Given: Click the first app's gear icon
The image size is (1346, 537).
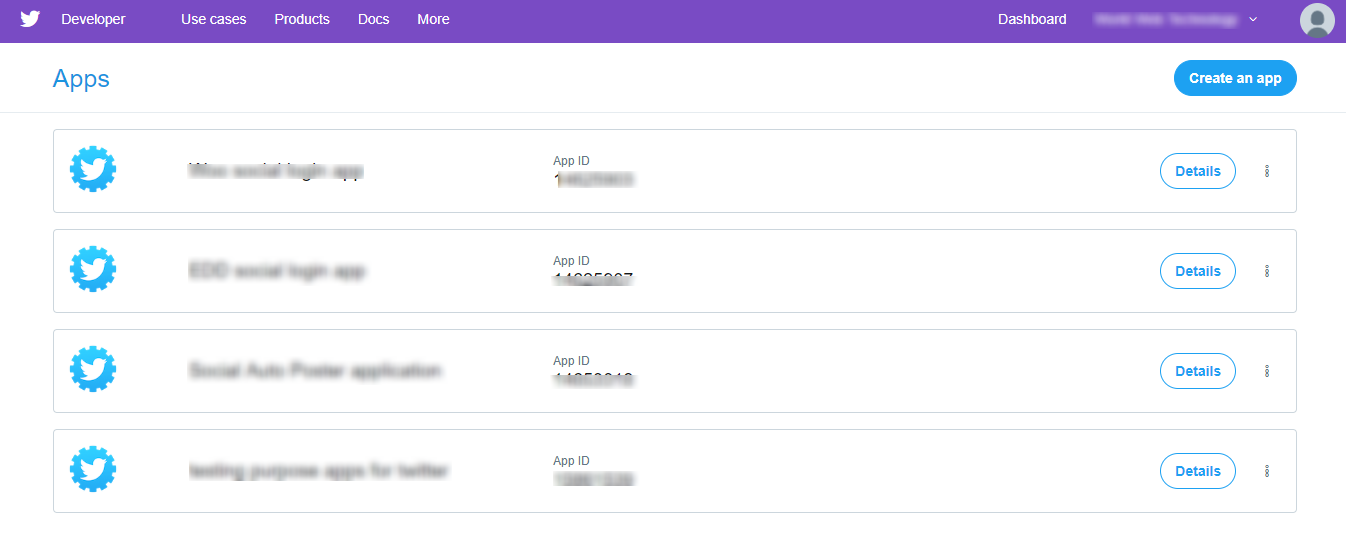Looking at the screenshot, I should 93,170.
